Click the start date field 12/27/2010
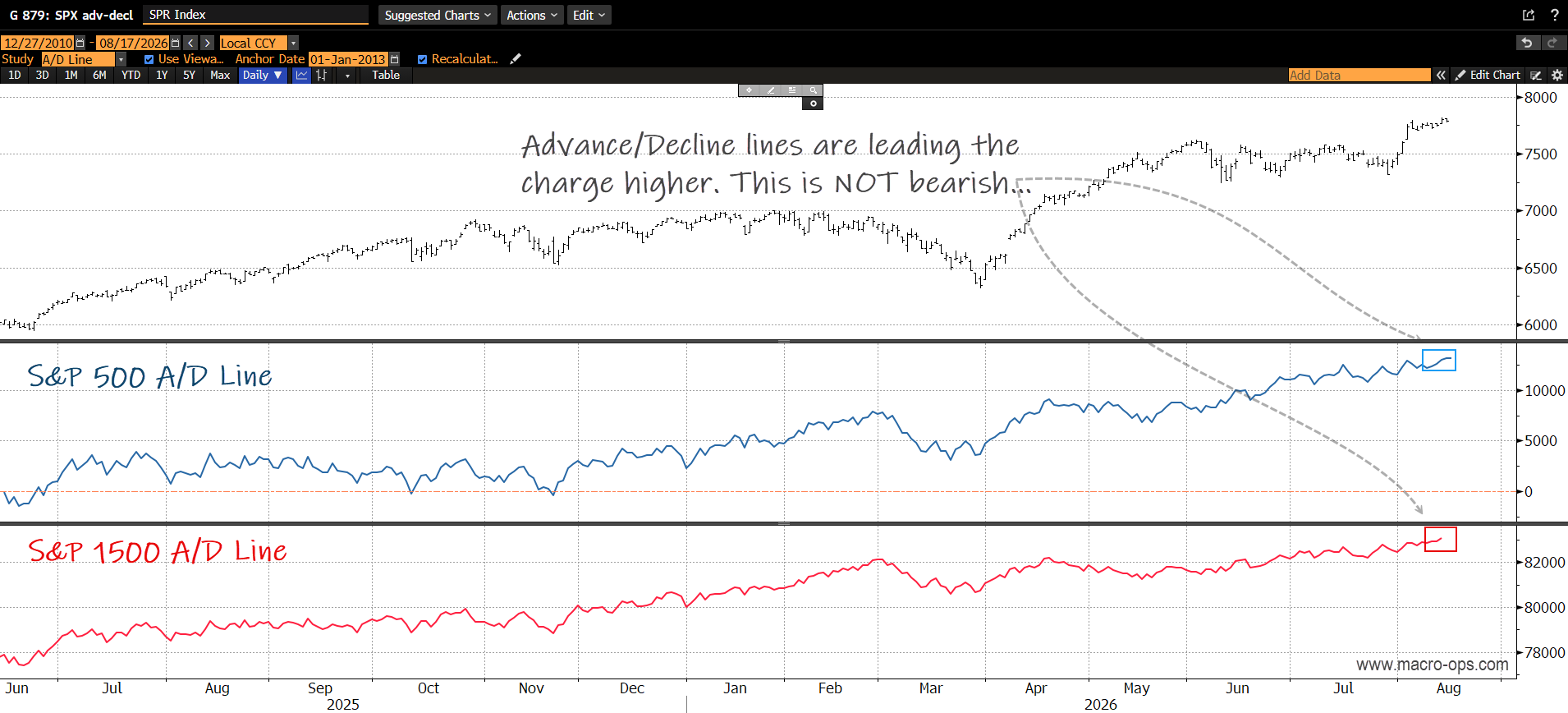The image size is (1568, 713). coord(38,43)
